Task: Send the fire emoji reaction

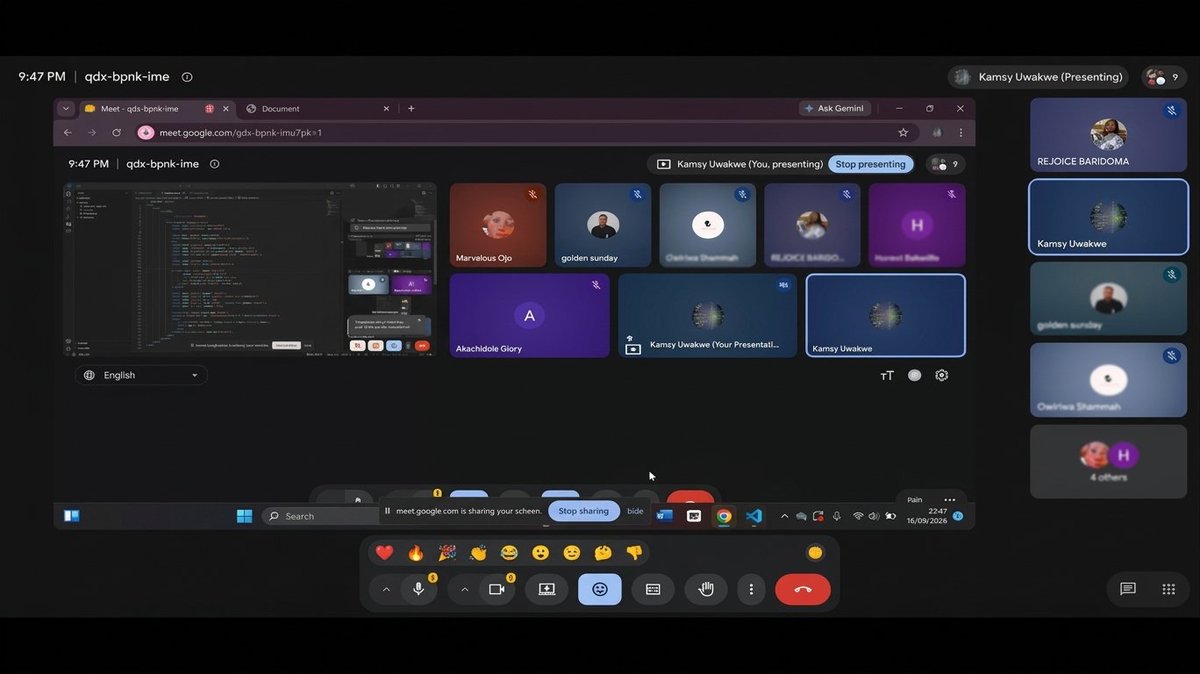Action: click(x=416, y=553)
